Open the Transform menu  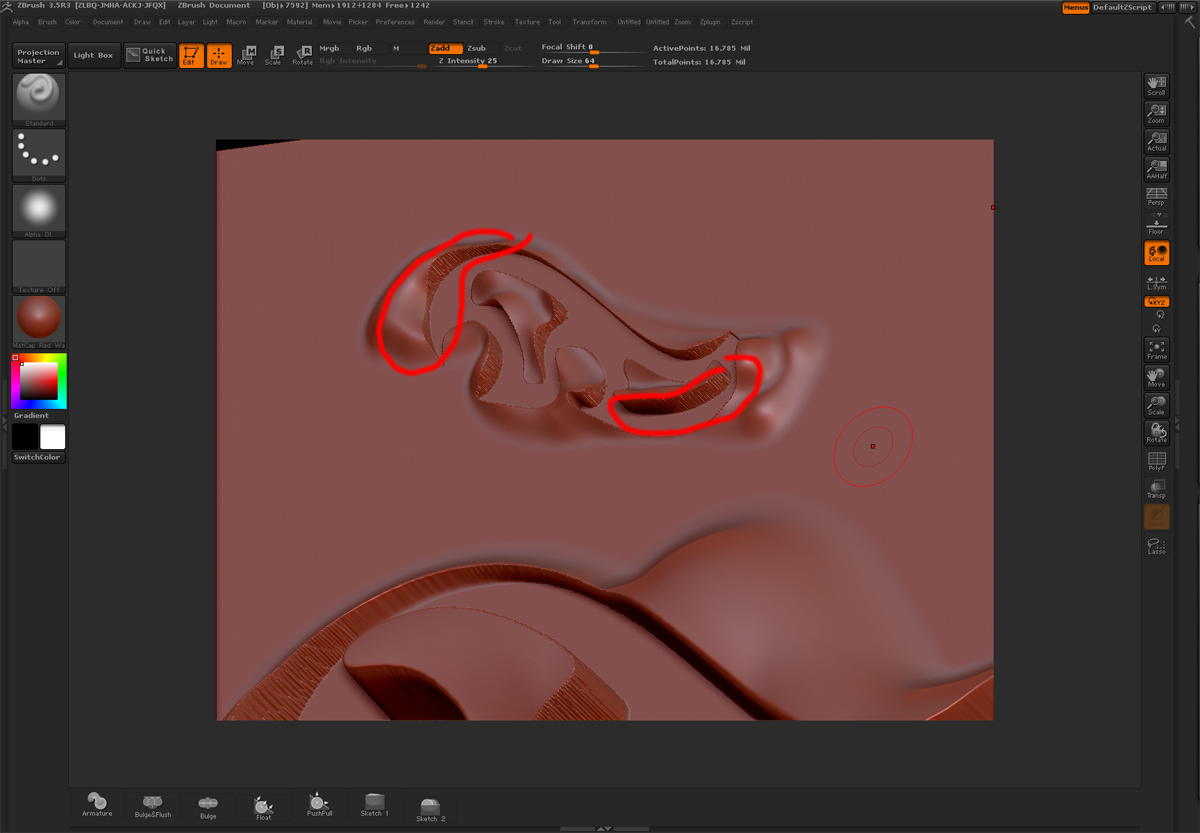click(589, 22)
